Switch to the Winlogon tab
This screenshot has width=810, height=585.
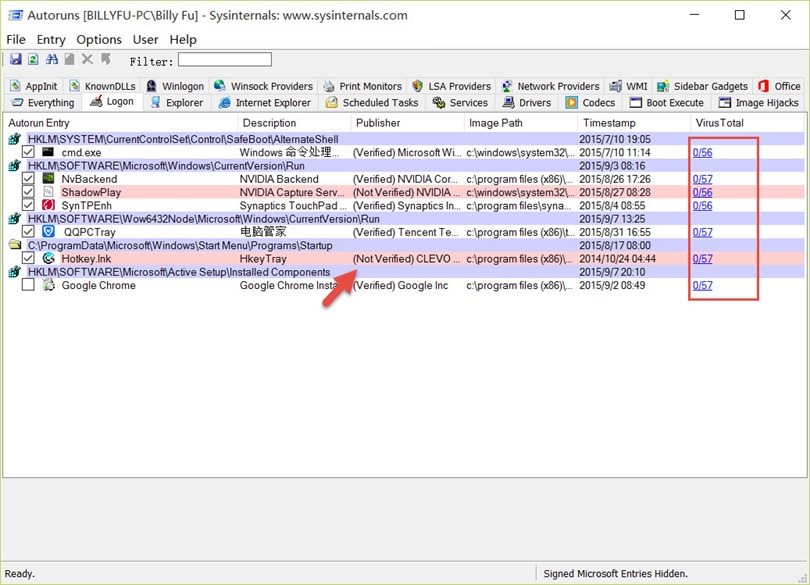[x=175, y=86]
